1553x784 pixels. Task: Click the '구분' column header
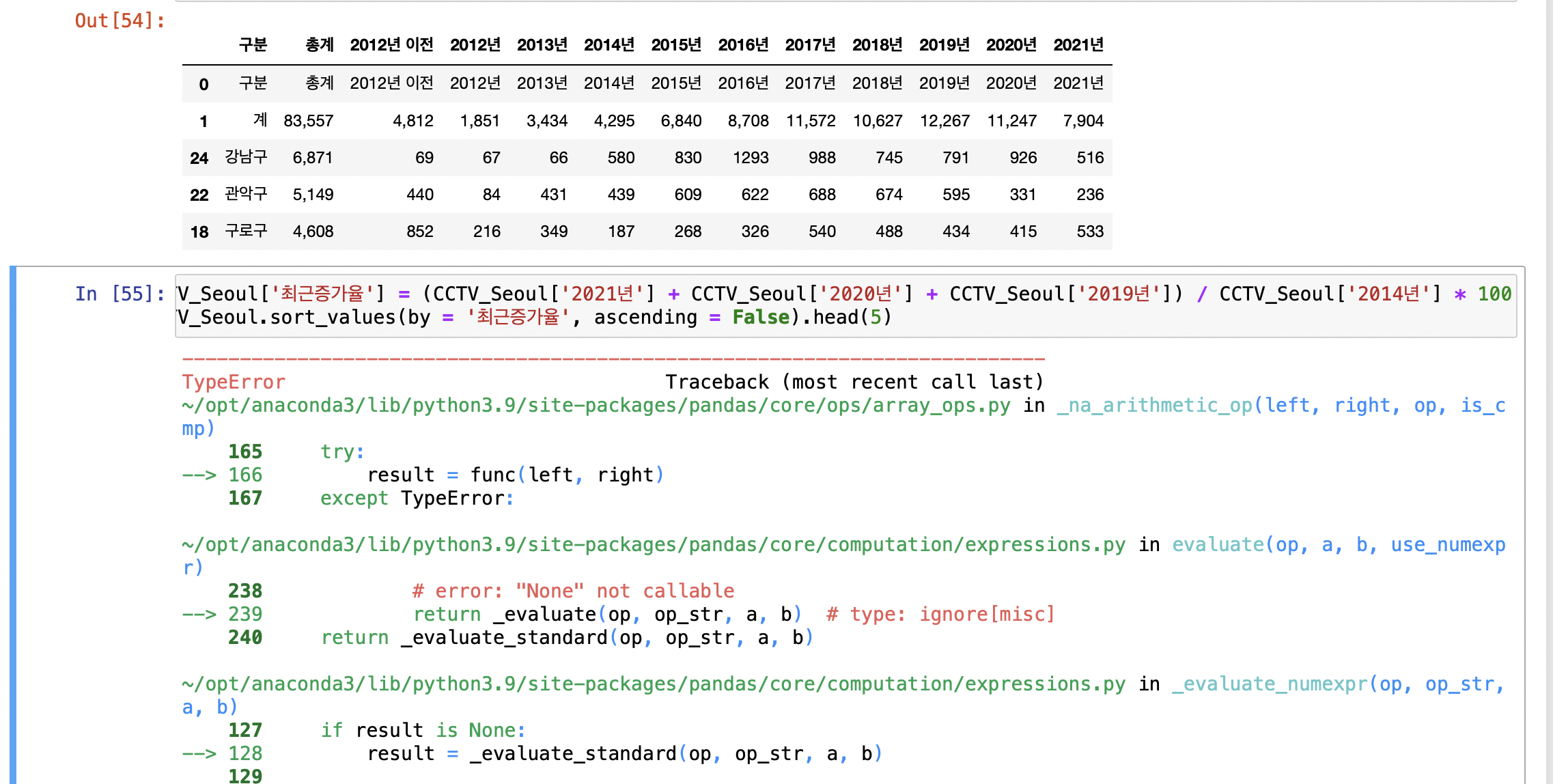253,45
